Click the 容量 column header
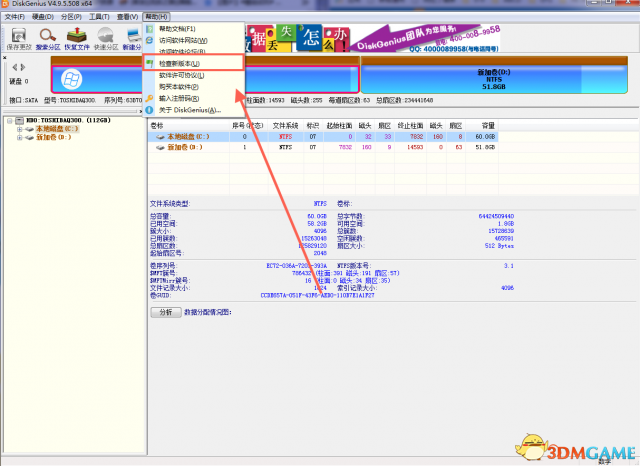 [482, 126]
